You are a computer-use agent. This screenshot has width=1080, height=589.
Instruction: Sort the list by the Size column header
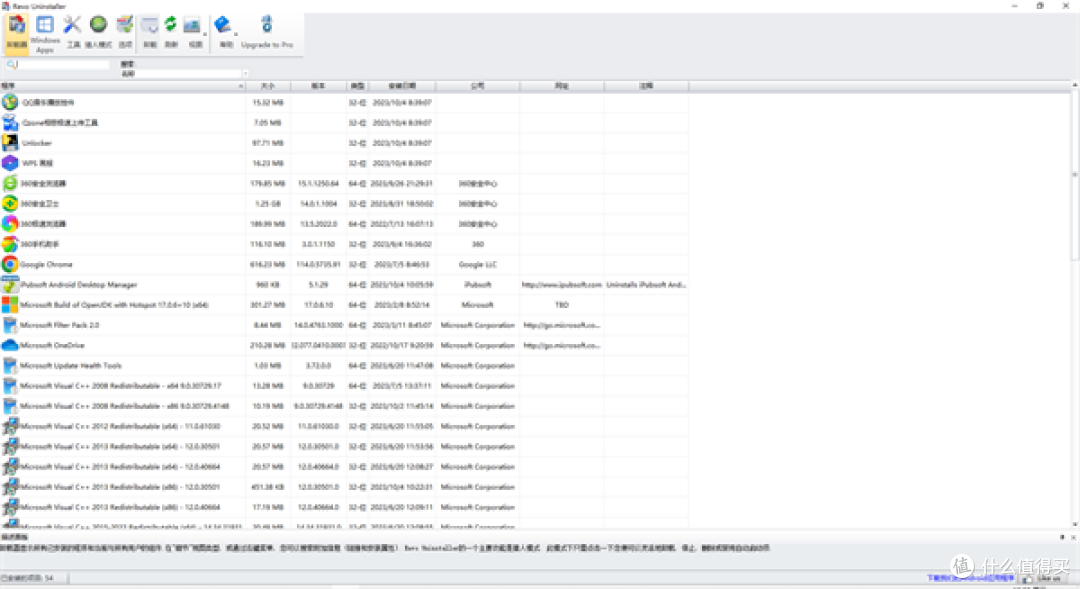[x=268, y=86]
